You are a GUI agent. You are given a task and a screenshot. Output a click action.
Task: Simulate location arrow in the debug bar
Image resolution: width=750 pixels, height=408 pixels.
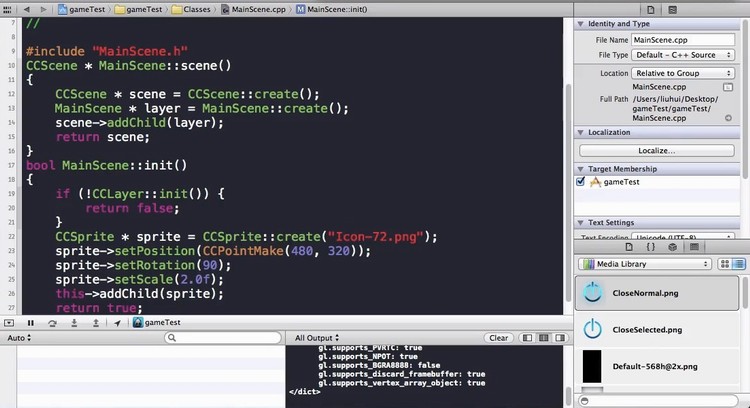[x=117, y=323]
